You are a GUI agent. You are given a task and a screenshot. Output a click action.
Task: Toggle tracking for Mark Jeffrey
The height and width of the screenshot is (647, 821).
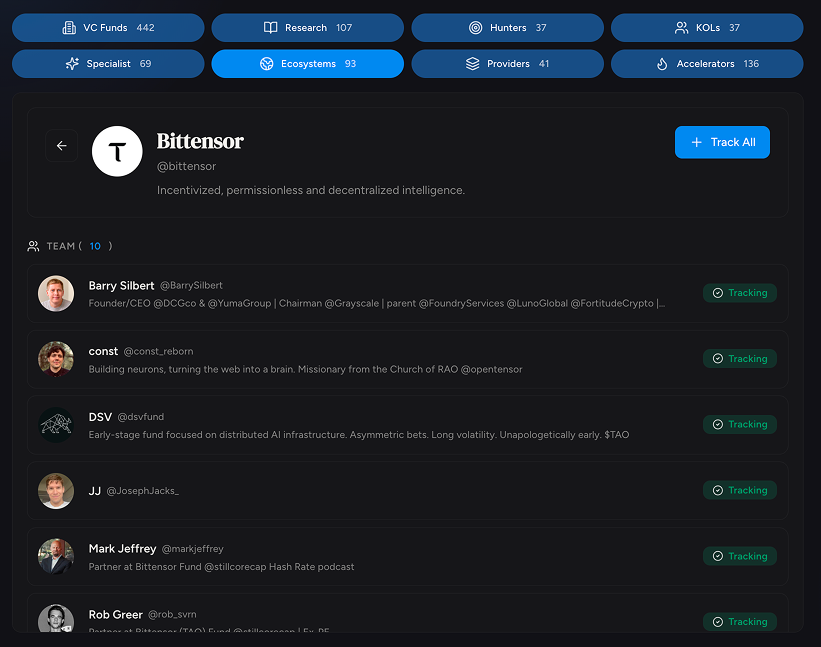(740, 556)
